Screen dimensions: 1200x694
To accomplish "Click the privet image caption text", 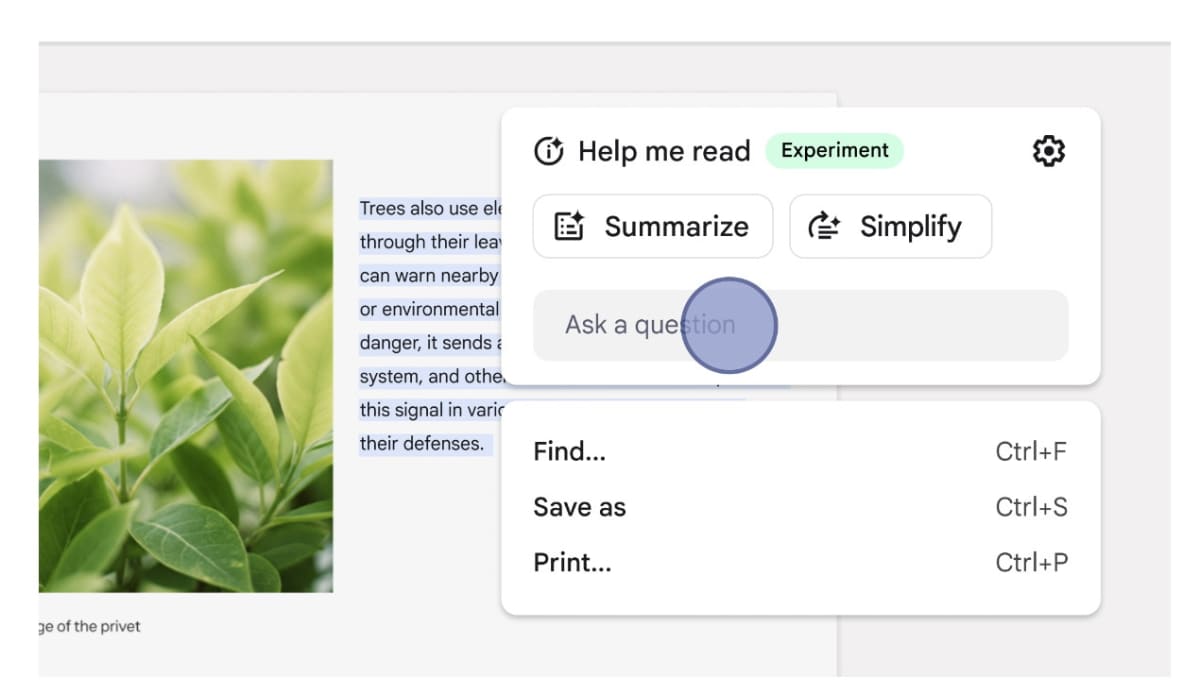I will click(x=90, y=627).
